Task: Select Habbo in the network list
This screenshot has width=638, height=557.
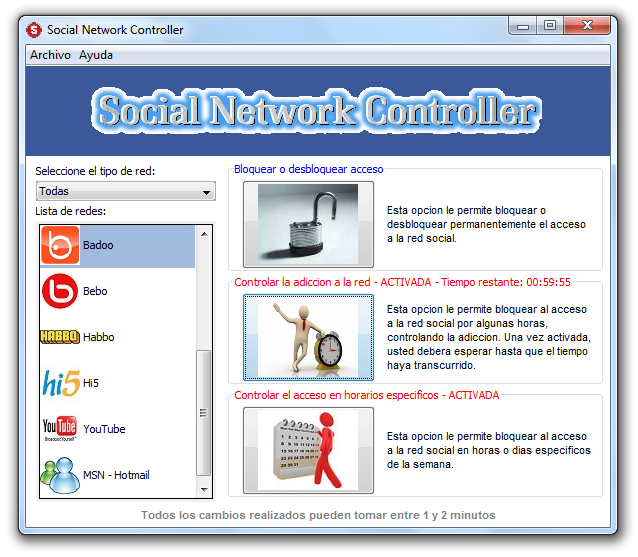Action: (x=118, y=337)
